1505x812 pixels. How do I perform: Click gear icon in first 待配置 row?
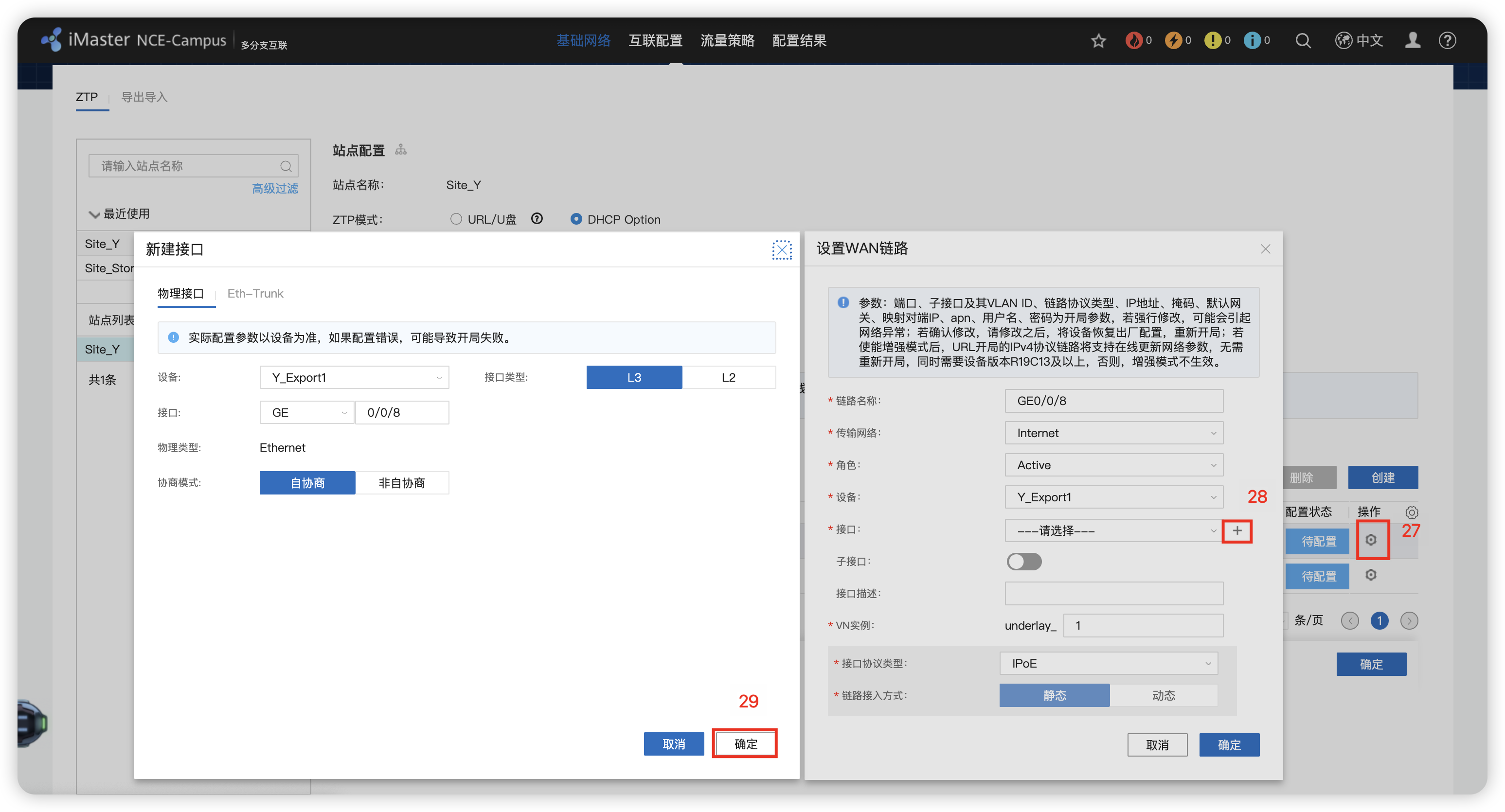click(1371, 540)
